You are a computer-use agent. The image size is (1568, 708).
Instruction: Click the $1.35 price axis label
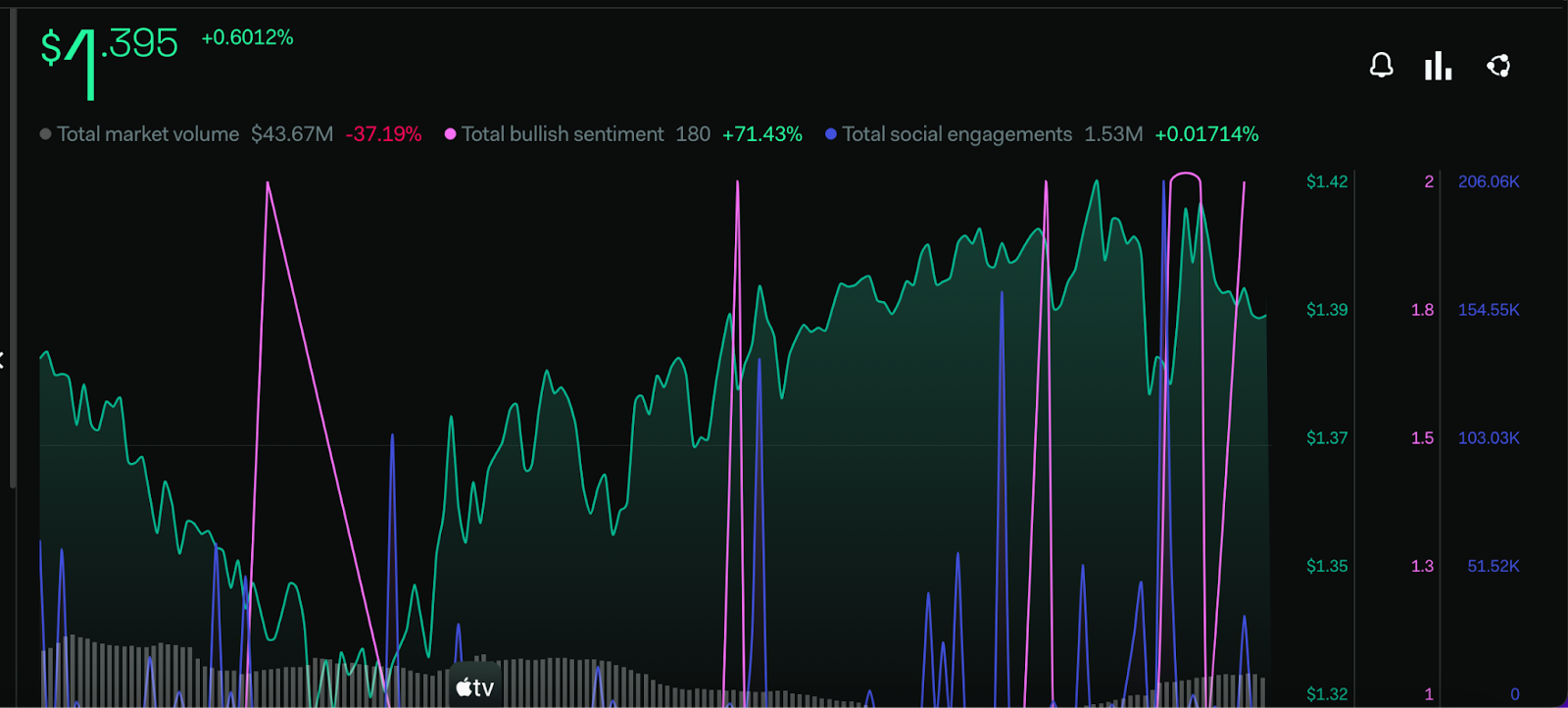pyautogui.click(x=1327, y=566)
